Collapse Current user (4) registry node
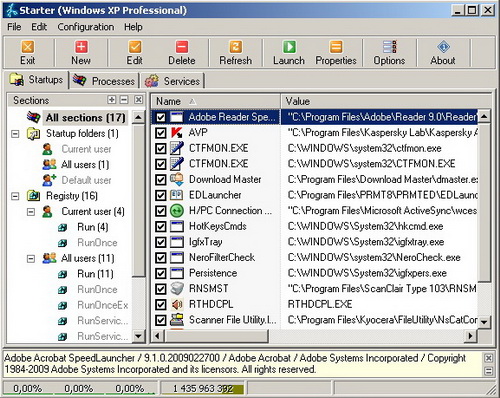The width and height of the screenshot is (500, 398). [31, 211]
